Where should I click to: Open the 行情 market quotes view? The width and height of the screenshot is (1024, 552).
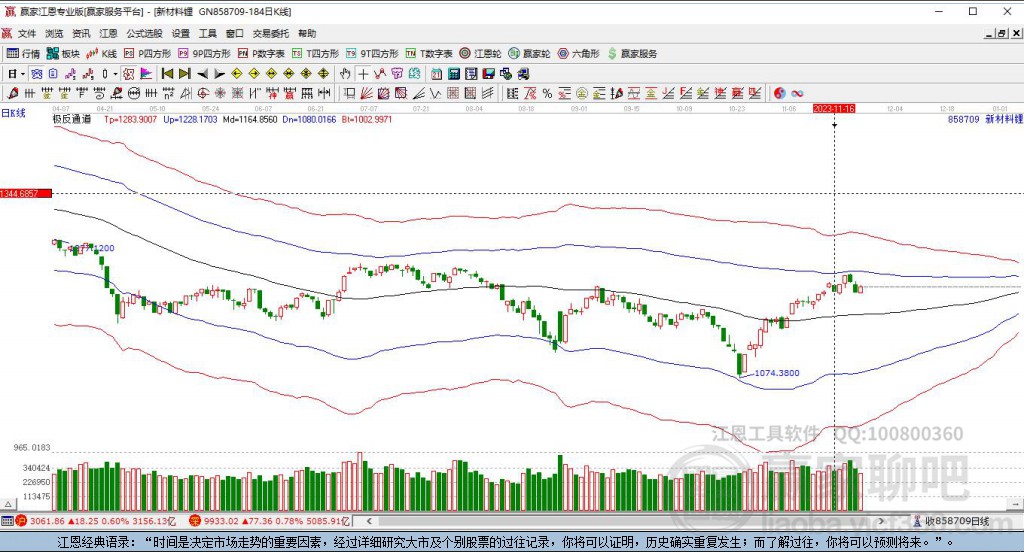23,53
